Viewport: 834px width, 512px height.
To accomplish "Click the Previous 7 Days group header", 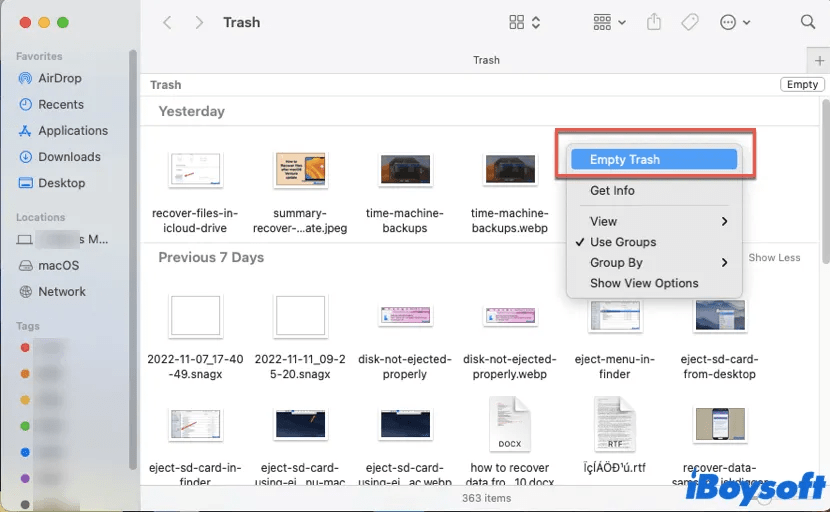I will click(211, 257).
